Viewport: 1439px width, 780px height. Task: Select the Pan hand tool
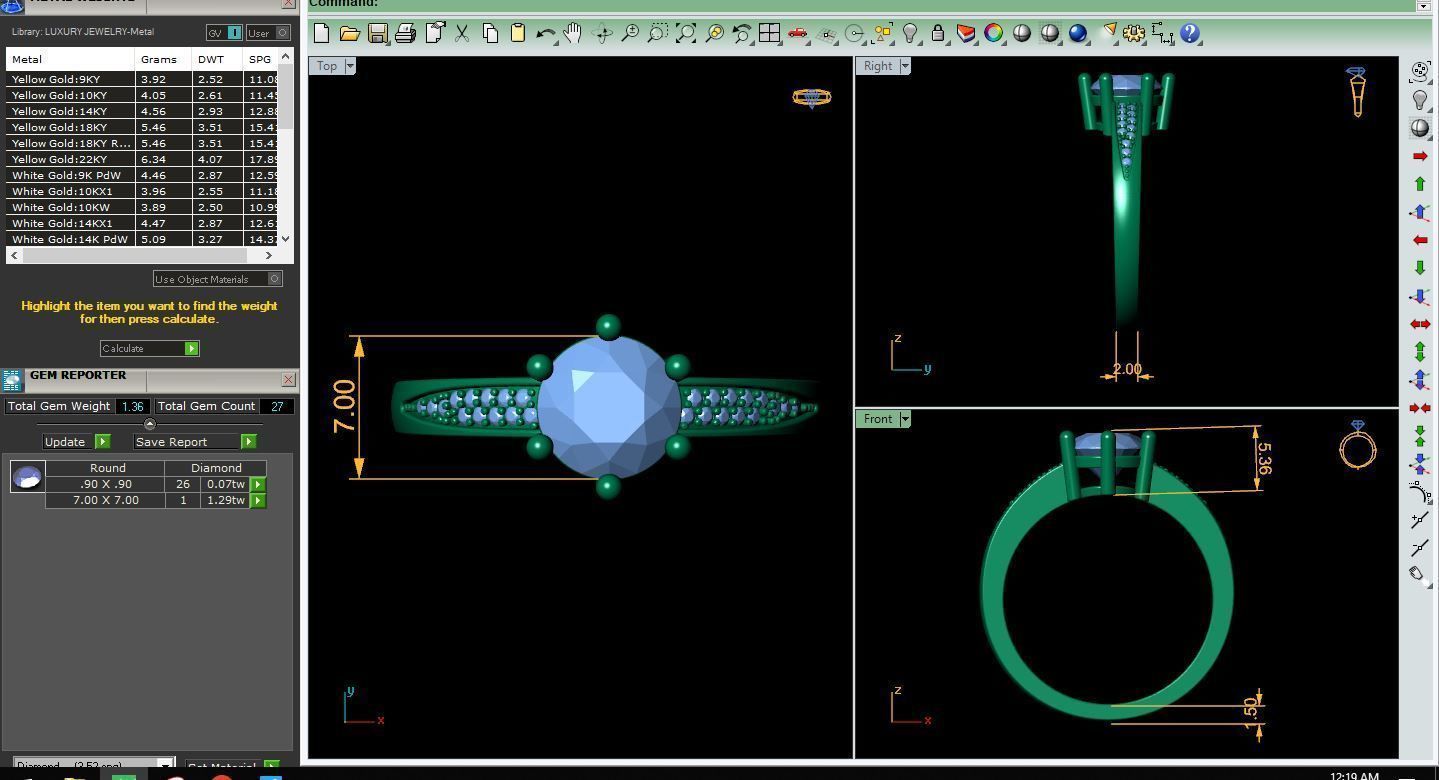(x=573, y=33)
